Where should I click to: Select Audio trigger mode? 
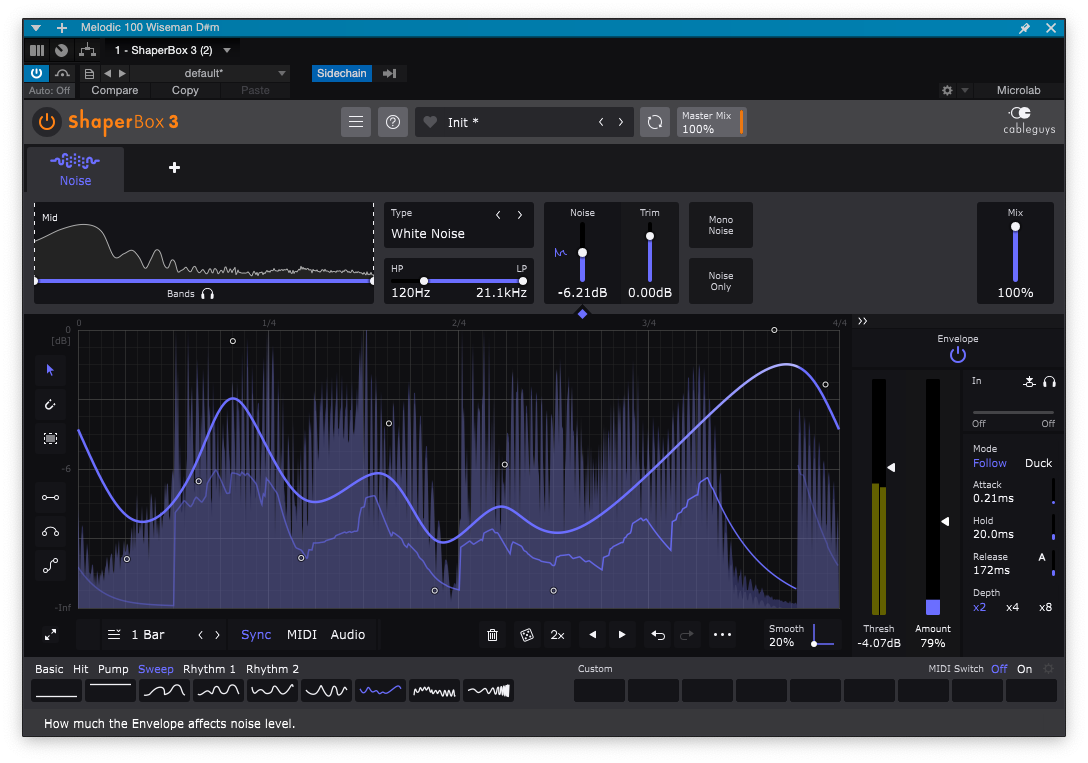point(348,635)
